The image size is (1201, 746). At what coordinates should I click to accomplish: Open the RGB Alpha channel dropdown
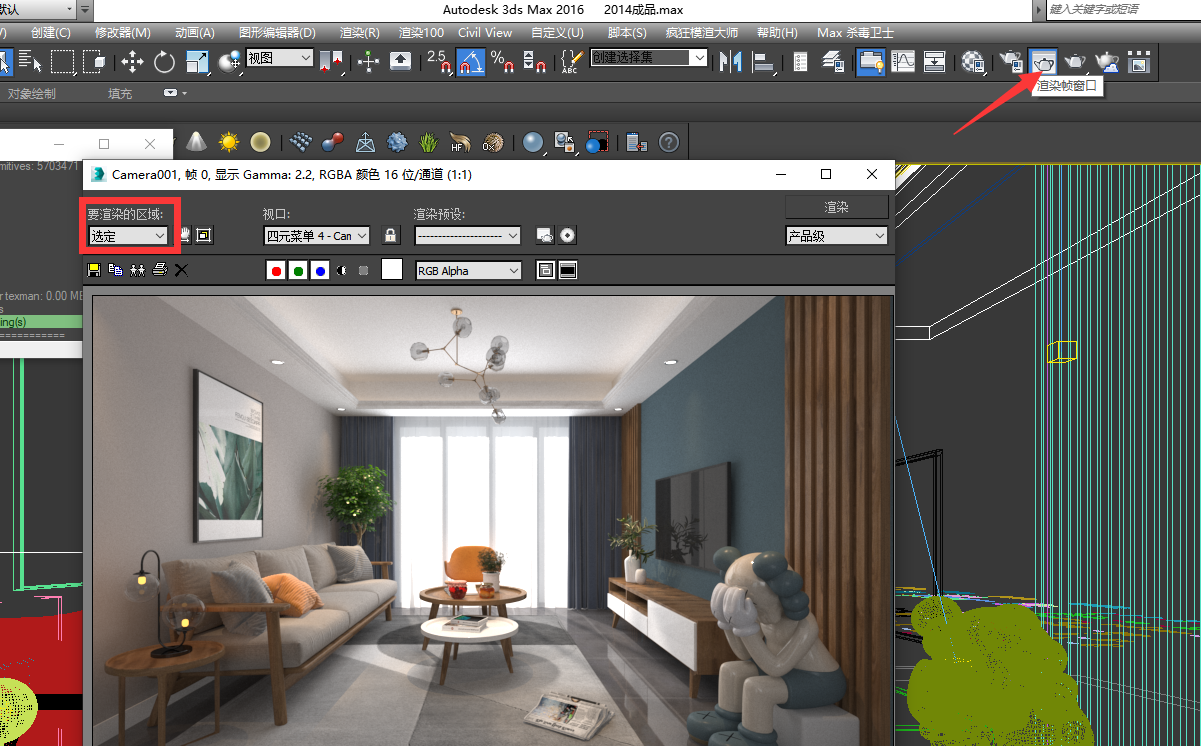[x=468, y=271]
